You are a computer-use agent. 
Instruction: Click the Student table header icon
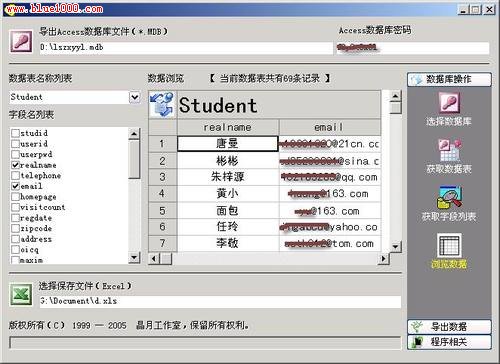tap(162, 105)
